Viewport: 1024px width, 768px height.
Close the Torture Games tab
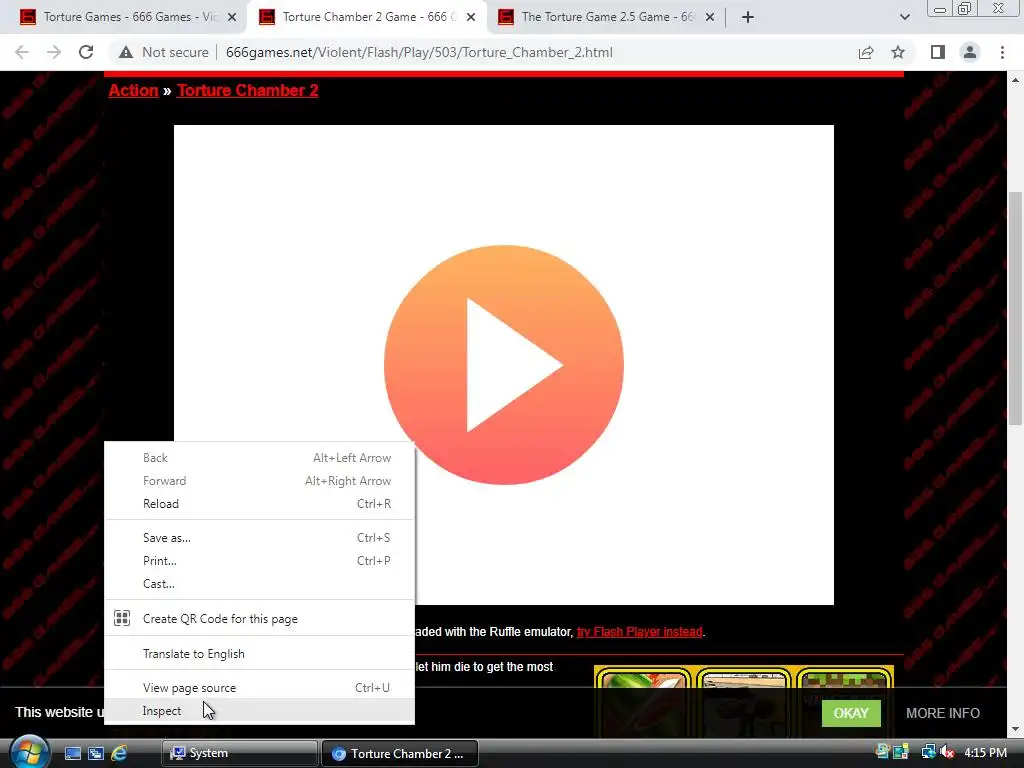point(232,17)
